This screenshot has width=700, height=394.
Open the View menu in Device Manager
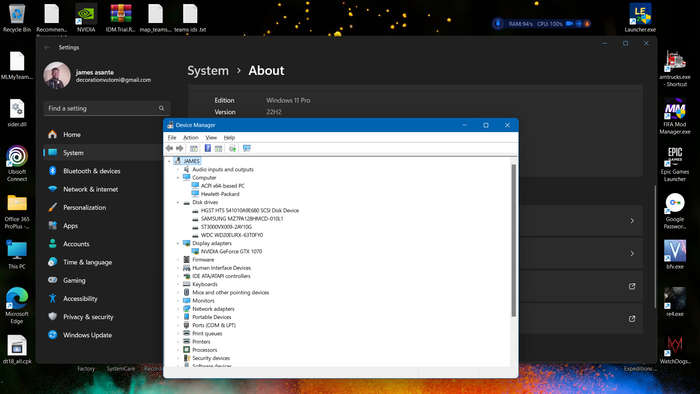pyautogui.click(x=211, y=137)
